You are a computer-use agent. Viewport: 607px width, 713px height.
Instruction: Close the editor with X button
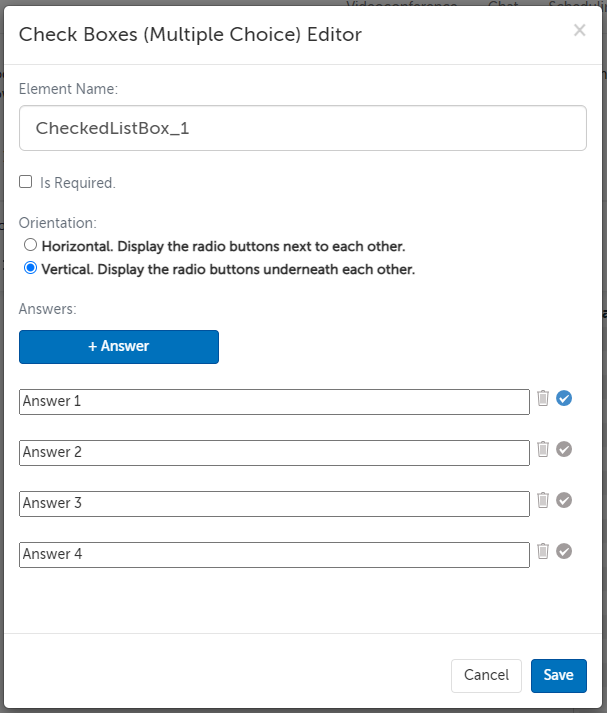(x=579, y=30)
